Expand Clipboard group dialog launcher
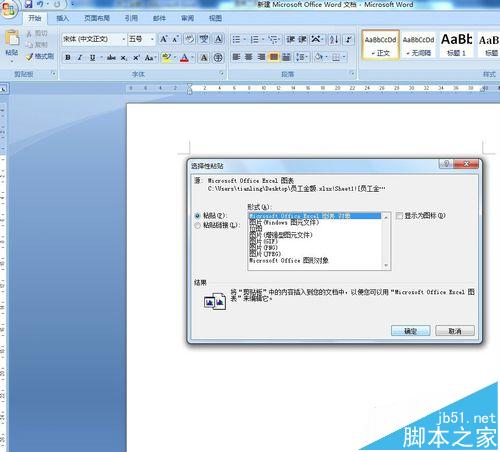500x452 pixels. tap(53, 73)
